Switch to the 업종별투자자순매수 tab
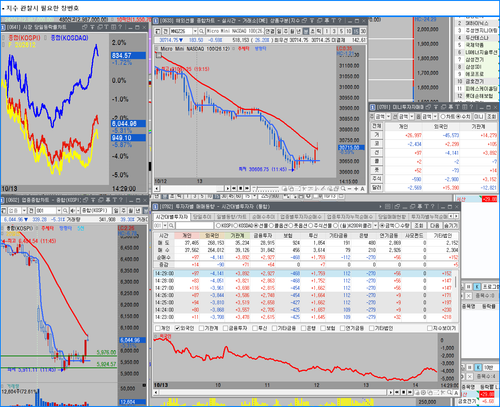 coord(301,217)
